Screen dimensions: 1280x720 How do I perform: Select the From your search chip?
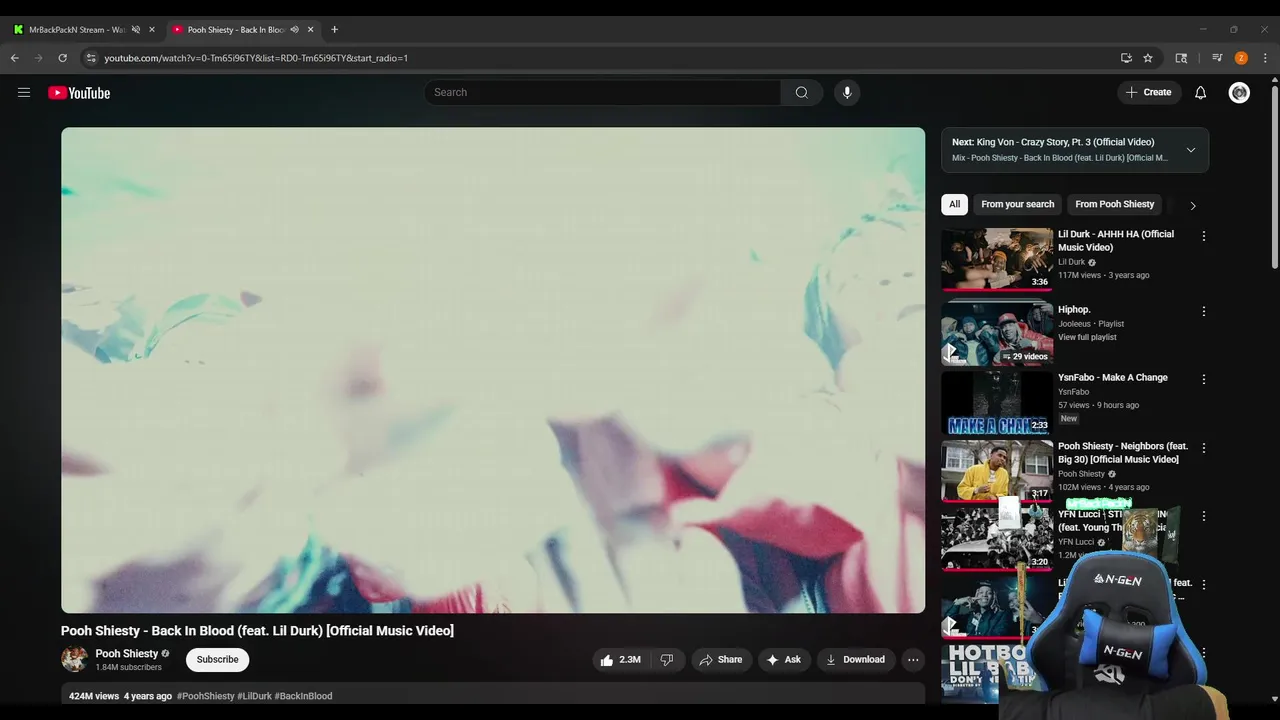[1017, 204]
